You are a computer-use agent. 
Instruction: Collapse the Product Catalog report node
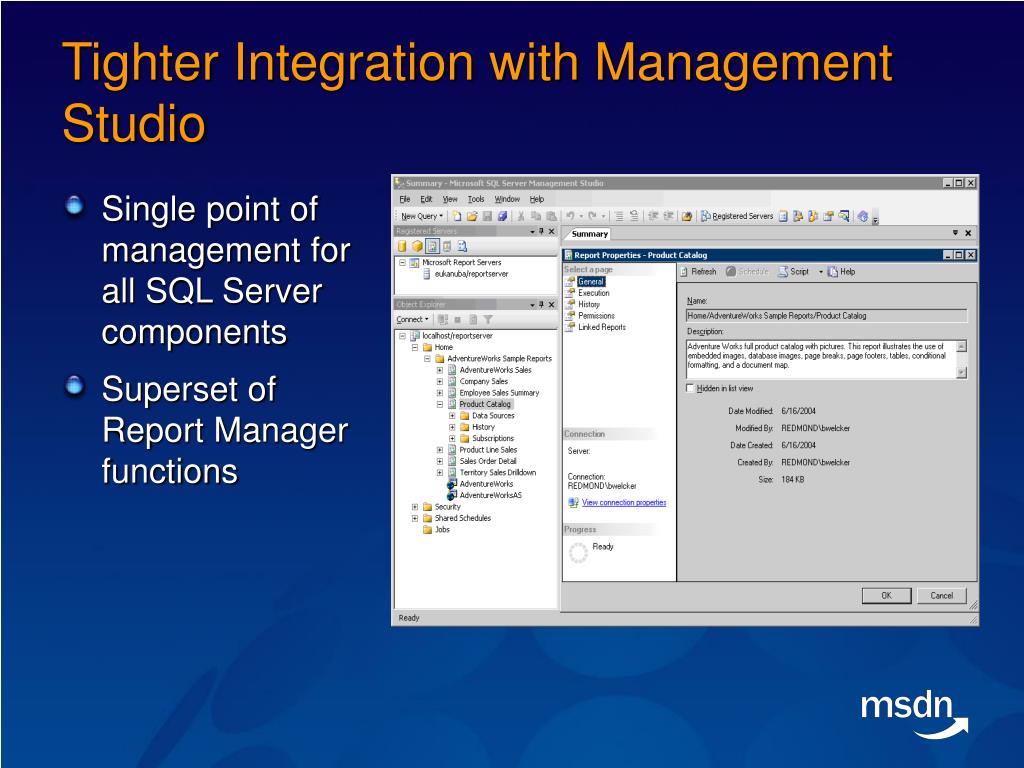tap(440, 404)
